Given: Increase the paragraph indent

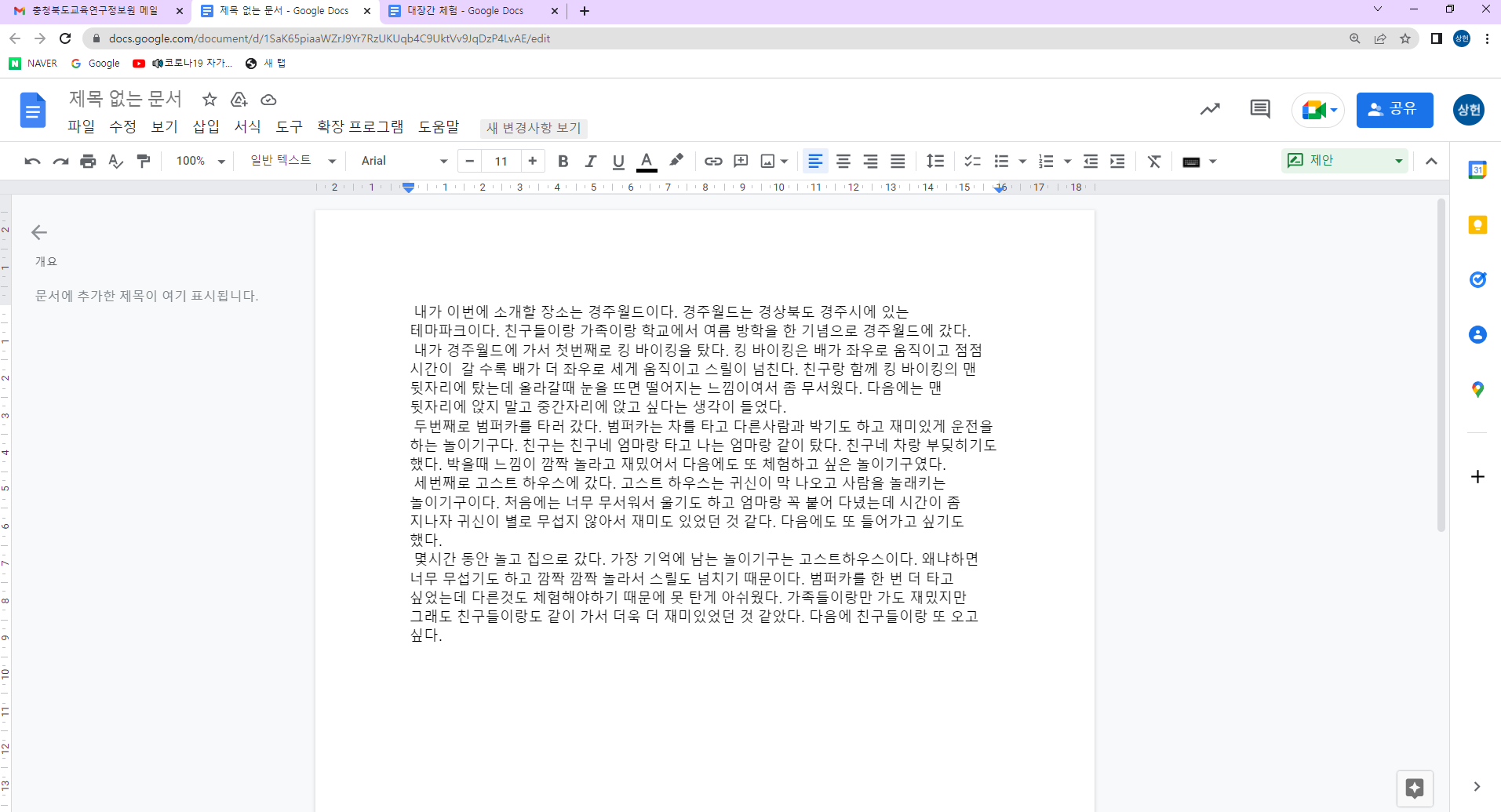Looking at the screenshot, I should click(1118, 162).
